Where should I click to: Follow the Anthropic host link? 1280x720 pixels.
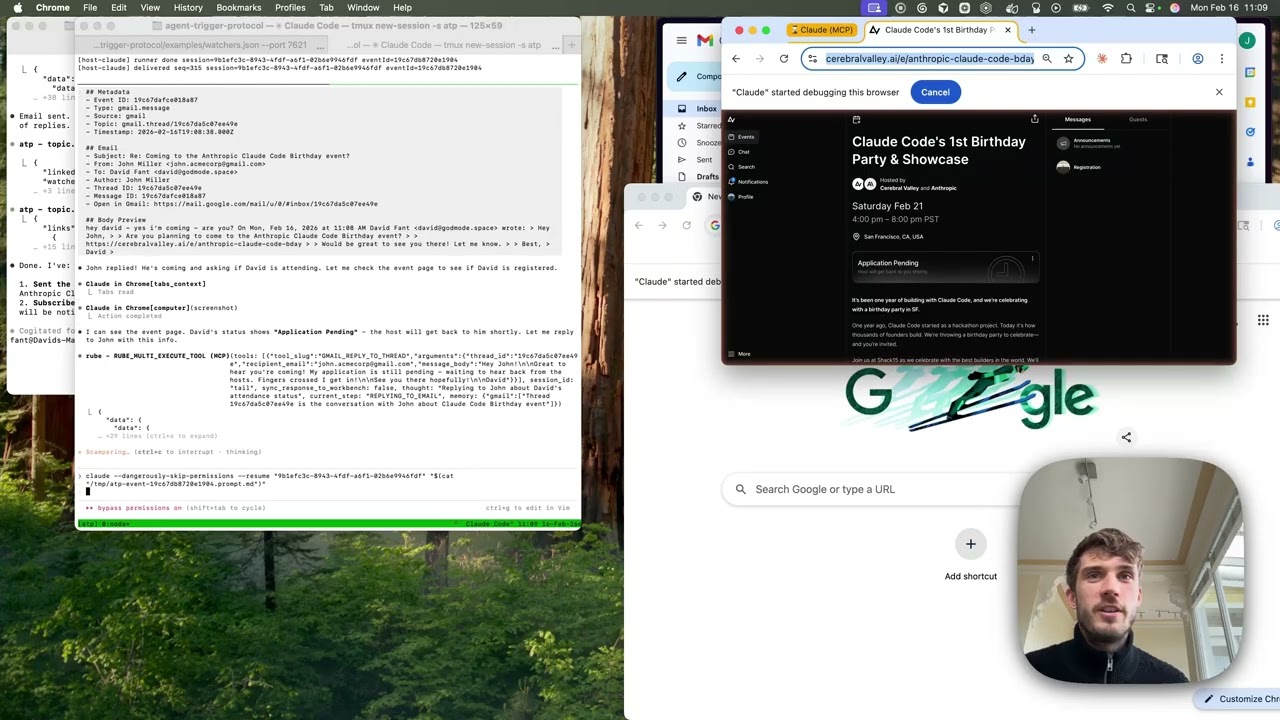(x=943, y=188)
